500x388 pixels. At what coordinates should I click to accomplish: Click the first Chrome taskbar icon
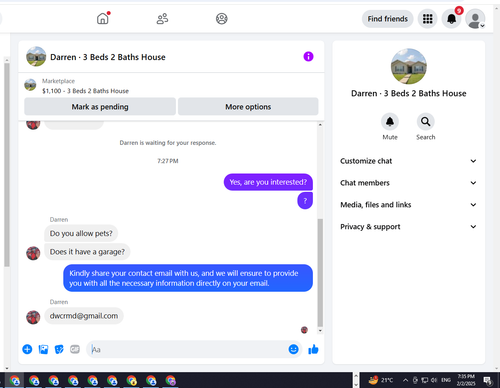15,380
